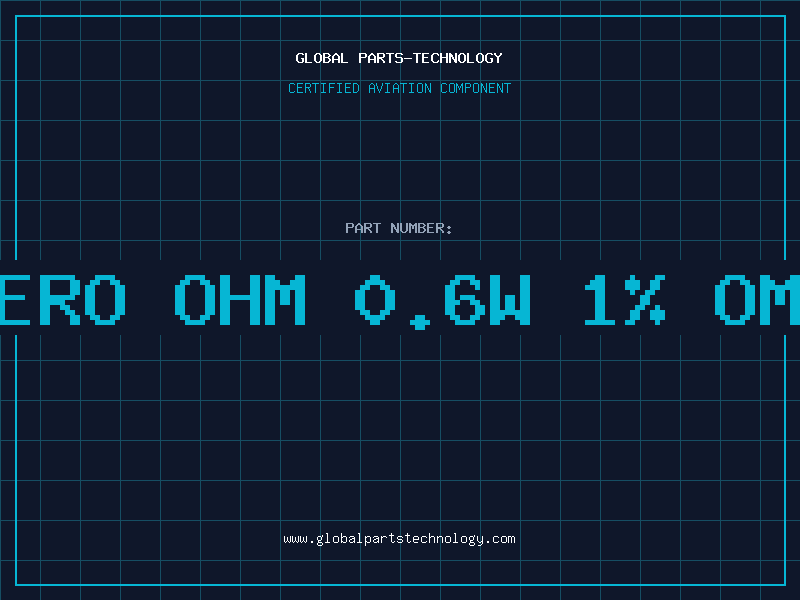Image resolution: width=800 pixels, height=600 pixels.
Task: Click the 'GLOBAL PARTS-TECHNOLOGY' heading
Action: [399, 58]
